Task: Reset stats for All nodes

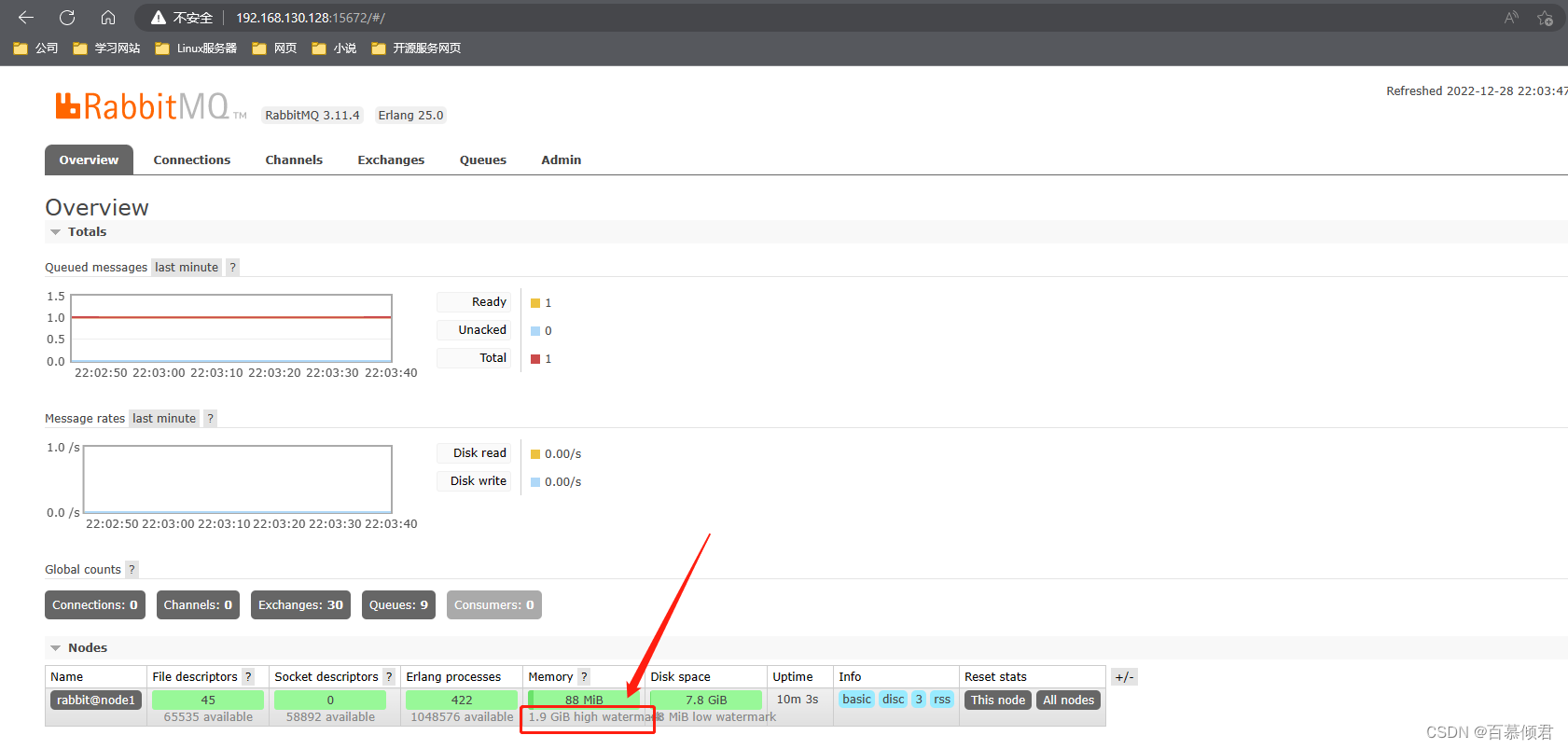Action: click(1069, 700)
